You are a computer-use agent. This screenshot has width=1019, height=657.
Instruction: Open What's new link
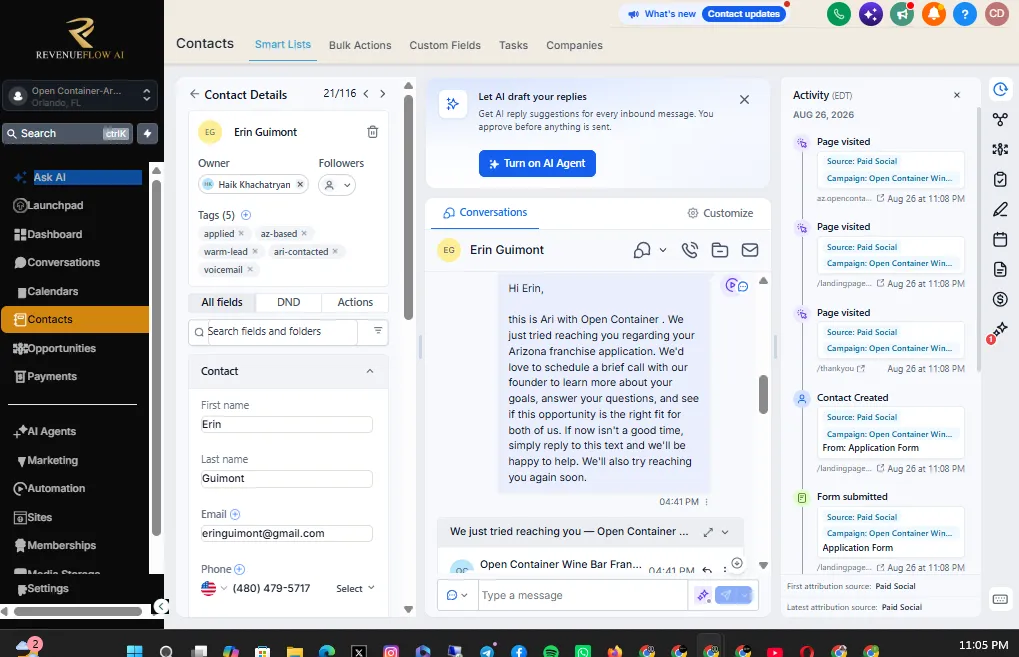click(x=662, y=14)
